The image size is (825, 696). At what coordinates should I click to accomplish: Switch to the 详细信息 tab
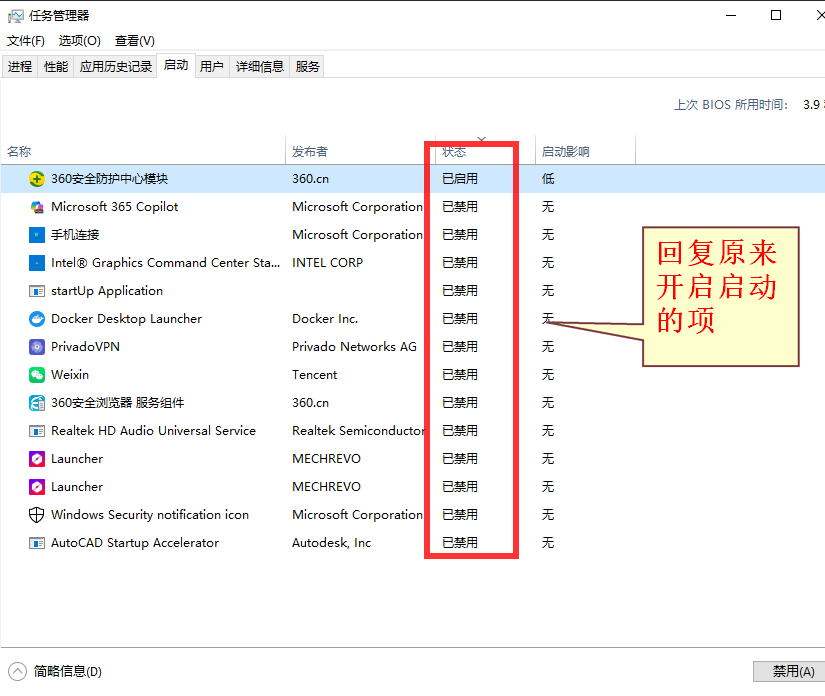pyautogui.click(x=260, y=66)
